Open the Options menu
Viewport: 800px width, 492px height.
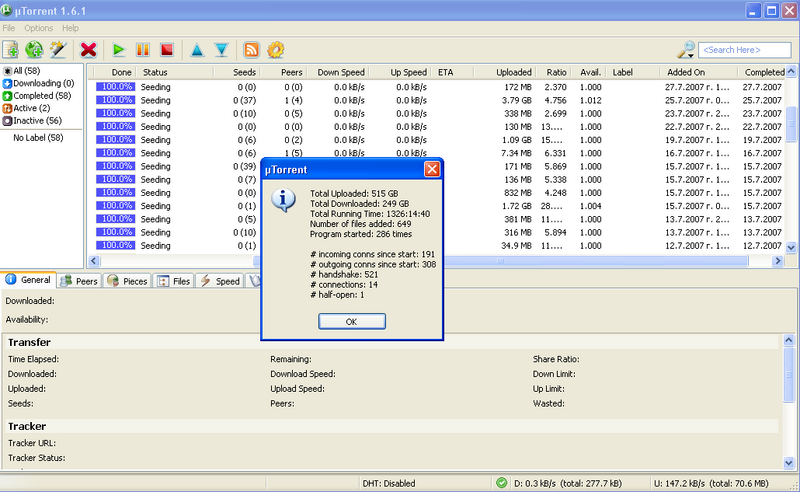38,28
